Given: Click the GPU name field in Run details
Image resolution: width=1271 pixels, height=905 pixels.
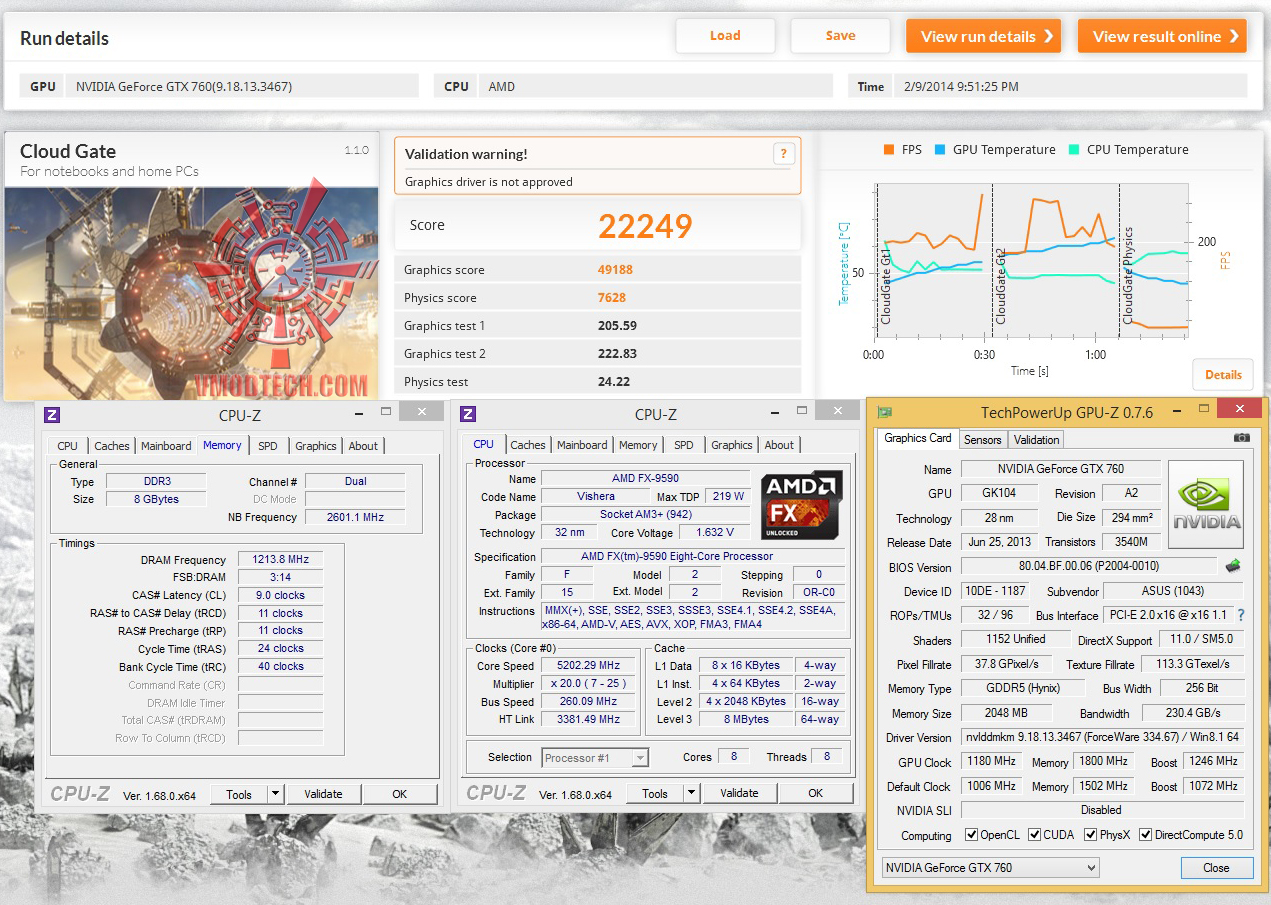Looking at the screenshot, I should click(x=243, y=86).
